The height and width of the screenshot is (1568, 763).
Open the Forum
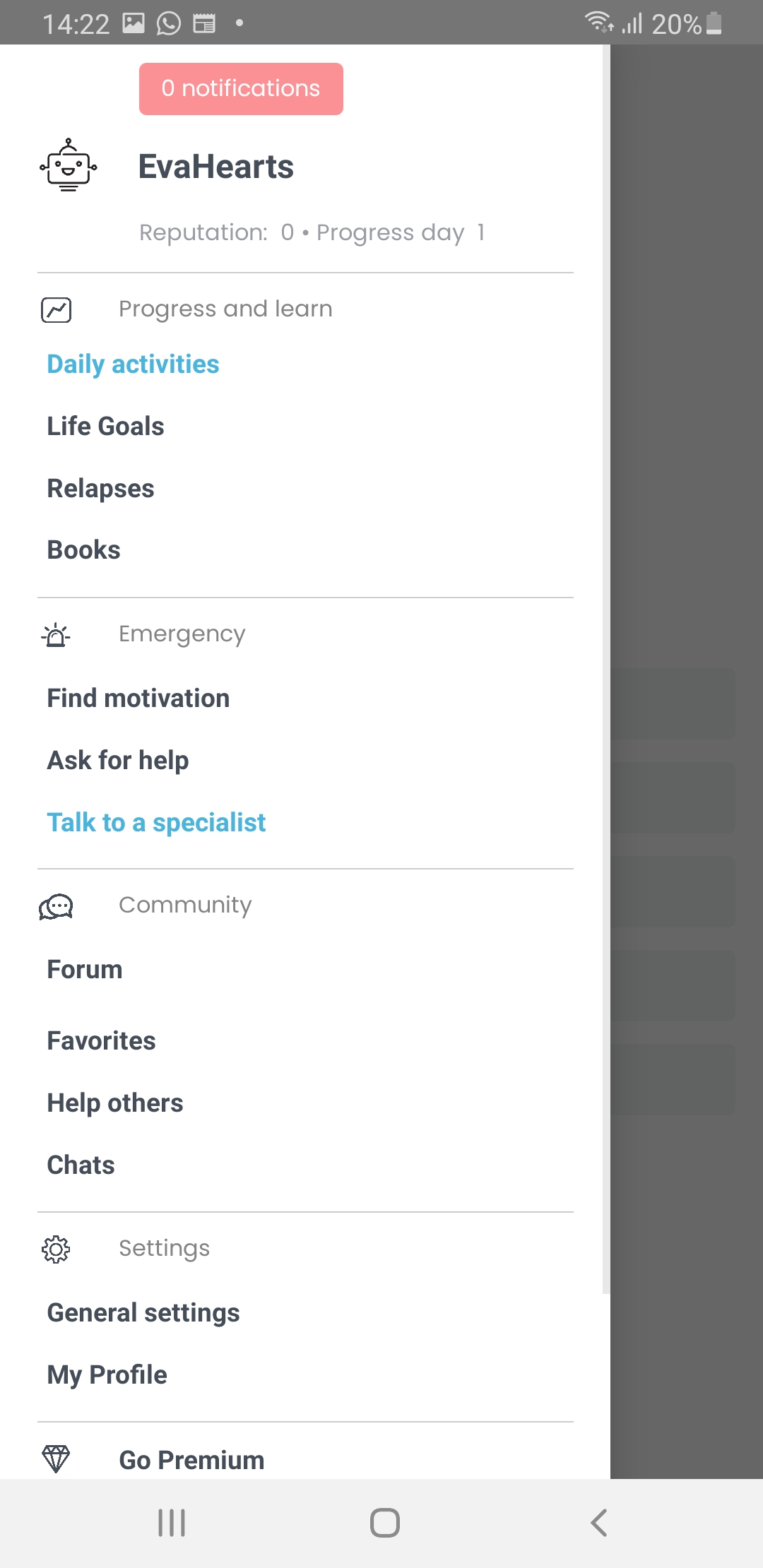tap(84, 970)
